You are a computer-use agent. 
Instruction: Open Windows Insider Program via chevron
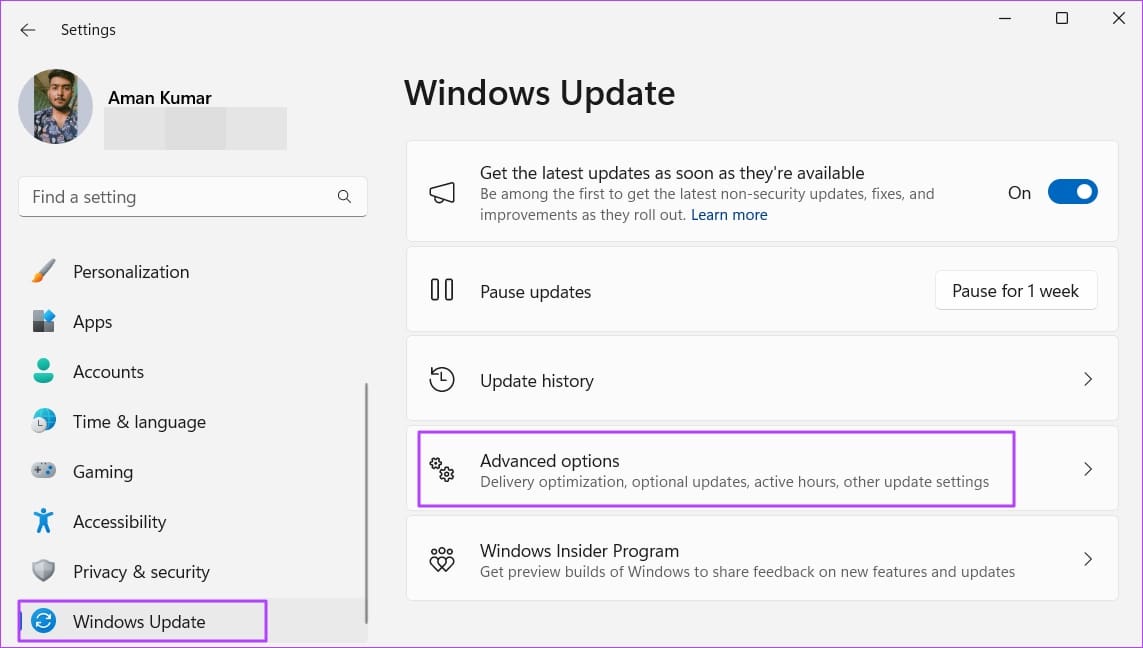click(x=1088, y=559)
